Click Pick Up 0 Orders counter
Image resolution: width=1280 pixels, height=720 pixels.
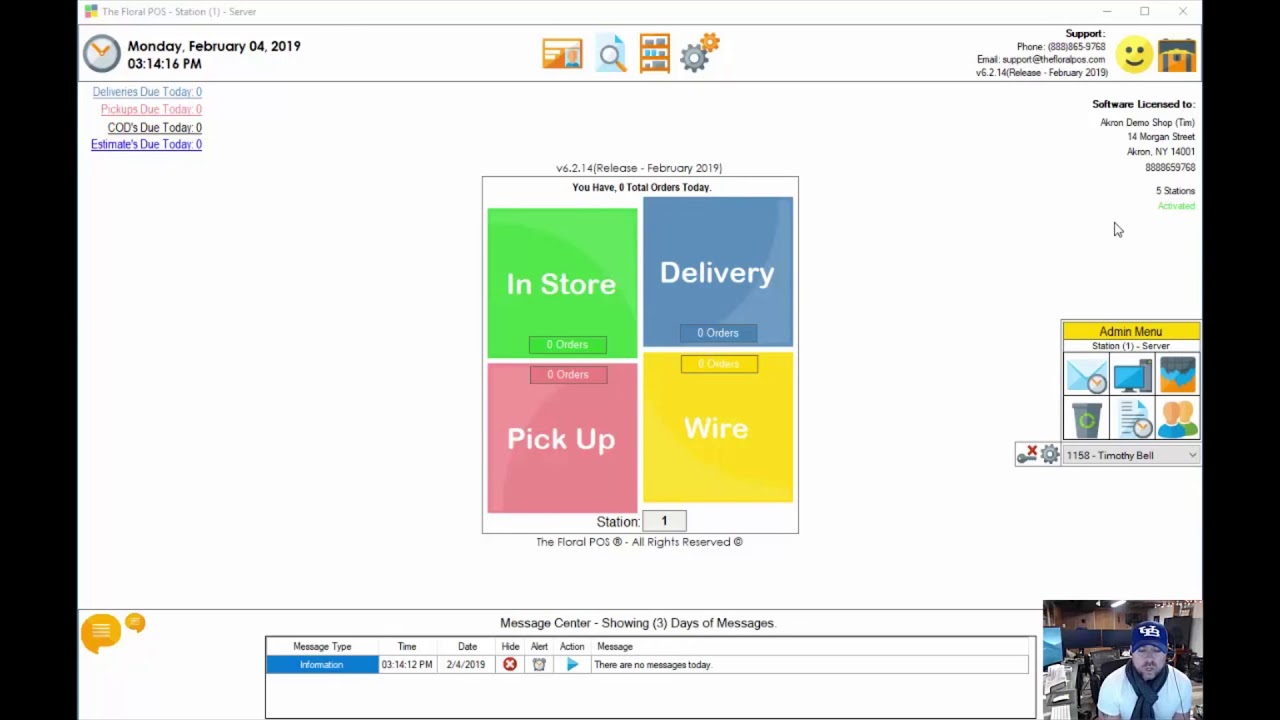pos(567,374)
